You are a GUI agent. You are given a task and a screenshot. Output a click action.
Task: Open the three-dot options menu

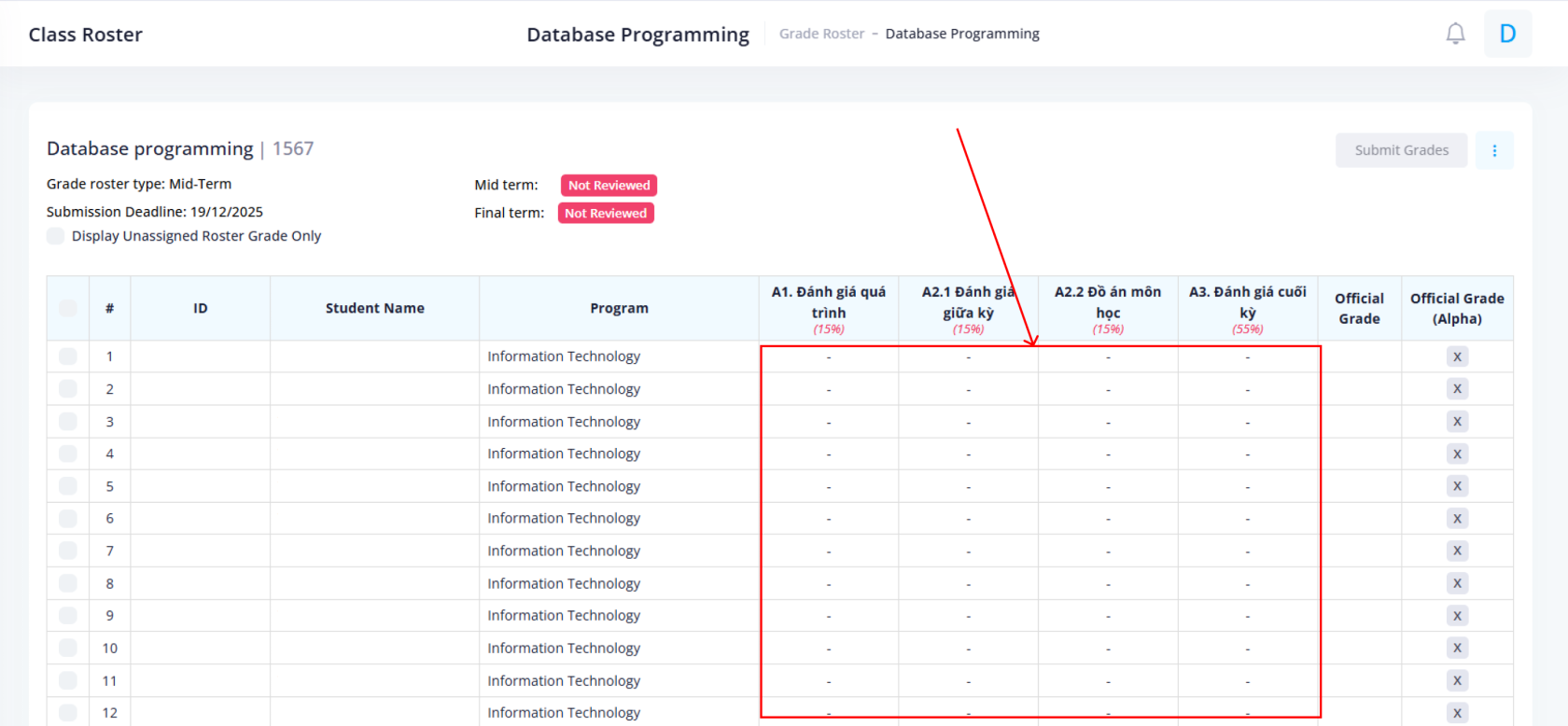click(x=1494, y=150)
